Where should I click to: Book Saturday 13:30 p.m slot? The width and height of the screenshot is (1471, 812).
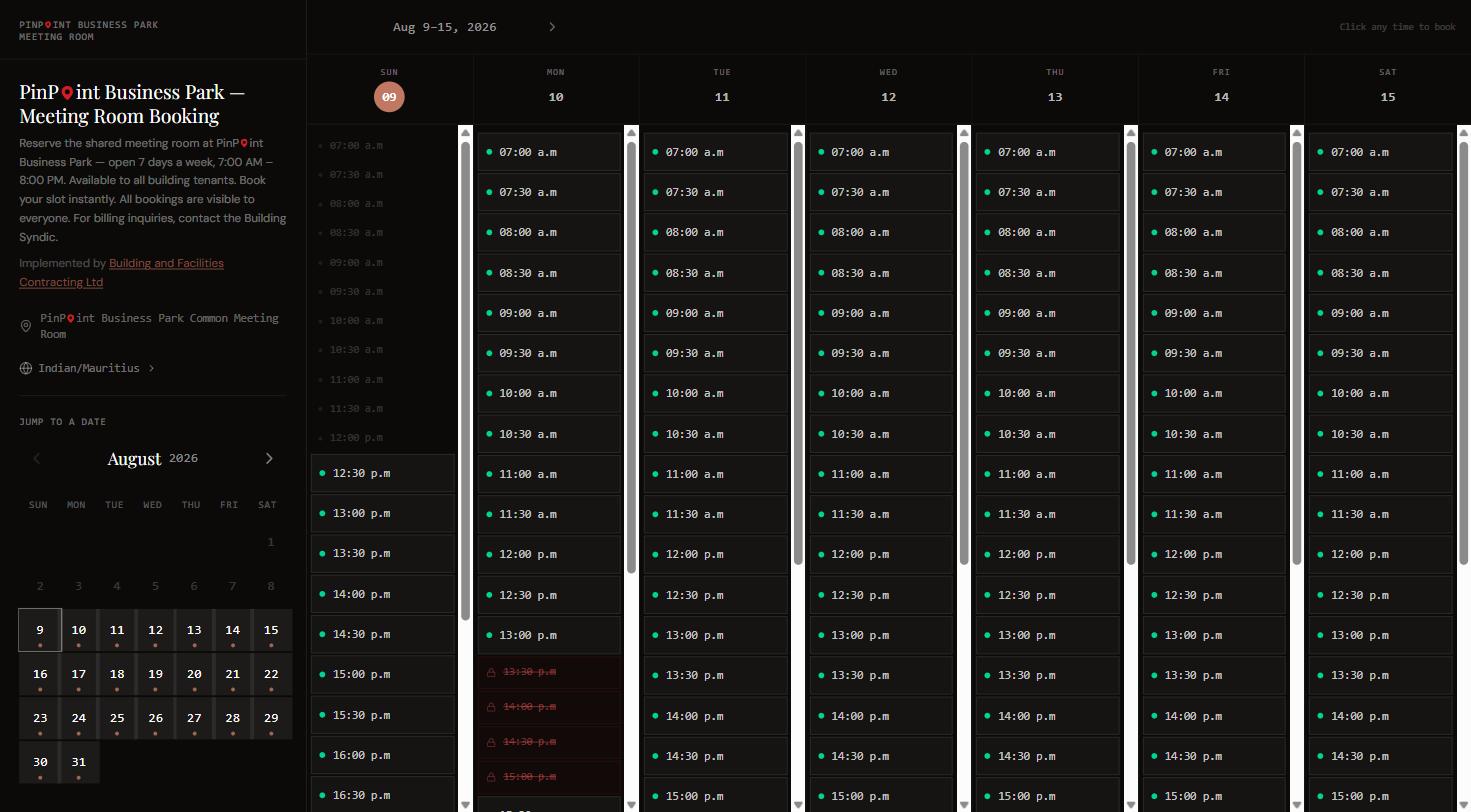pyautogui.click(x=1381, y=675)
